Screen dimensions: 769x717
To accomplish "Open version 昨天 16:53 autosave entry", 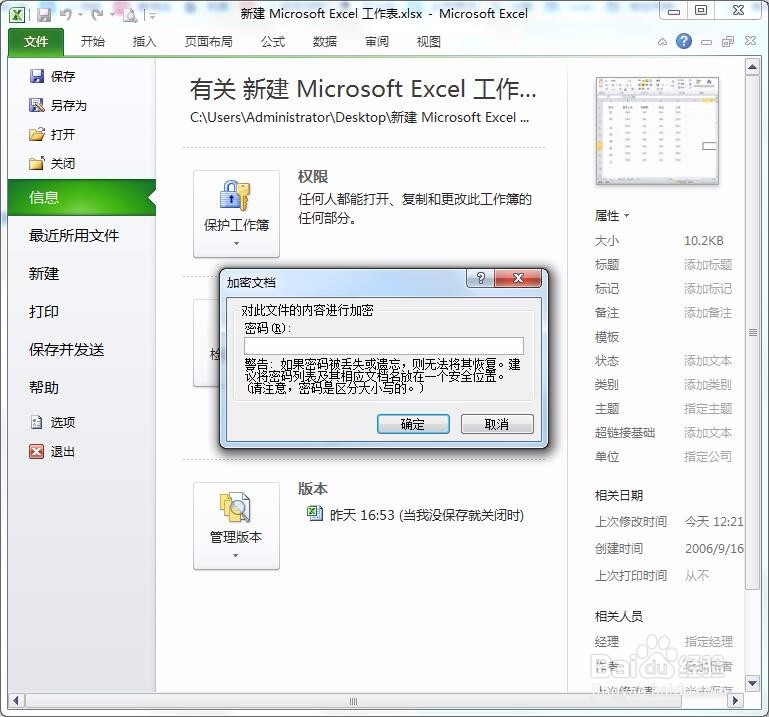I will point(415,515).
